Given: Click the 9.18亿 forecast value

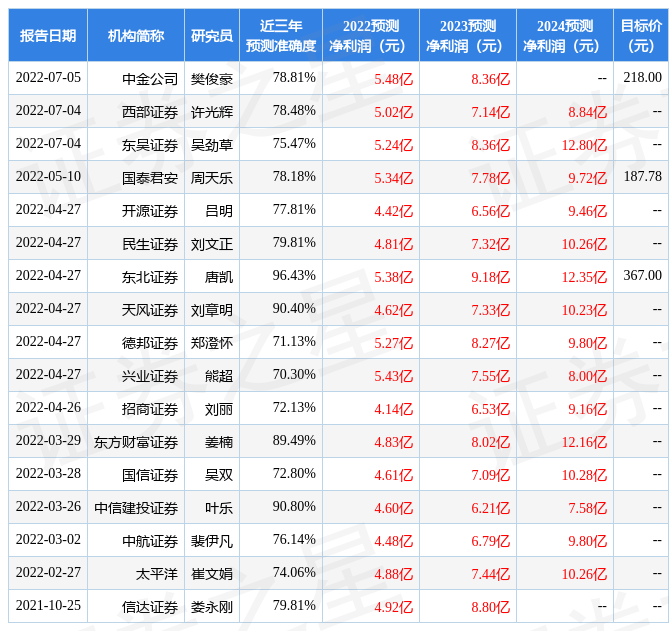Looking at the screenshot, I should pos(490,277).
